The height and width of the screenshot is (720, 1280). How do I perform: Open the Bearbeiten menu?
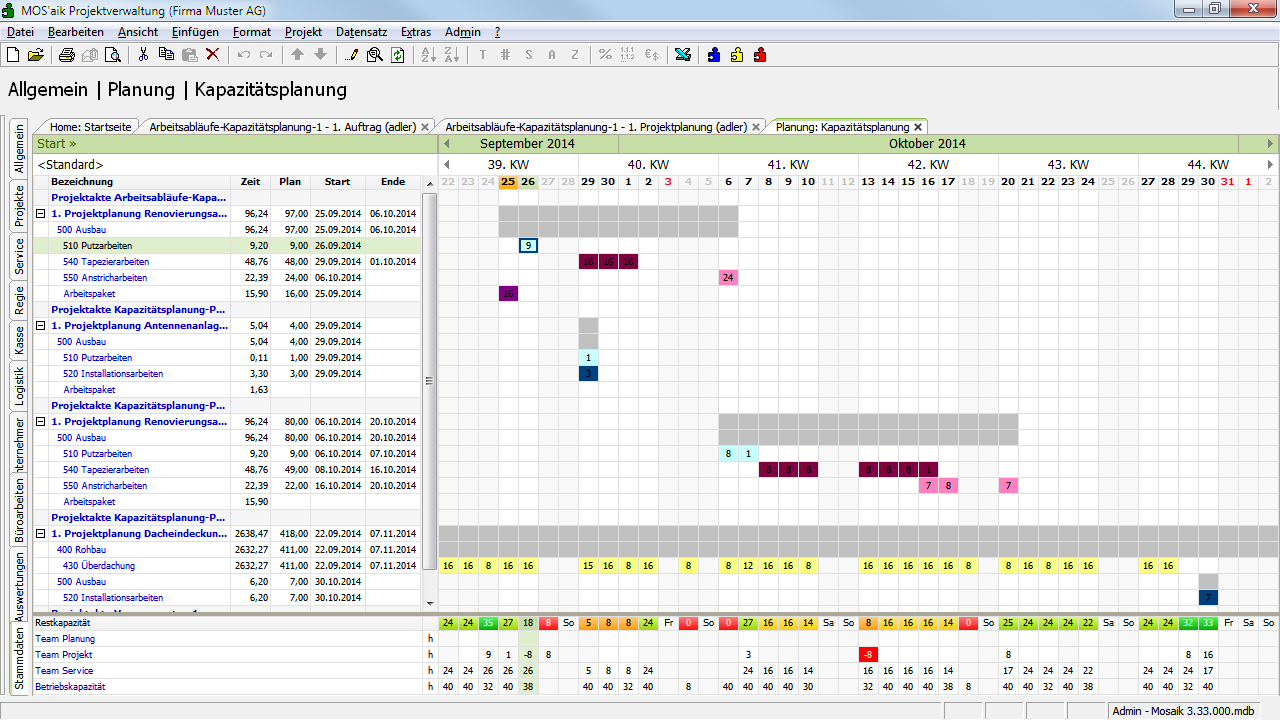(x=75, y=32)
